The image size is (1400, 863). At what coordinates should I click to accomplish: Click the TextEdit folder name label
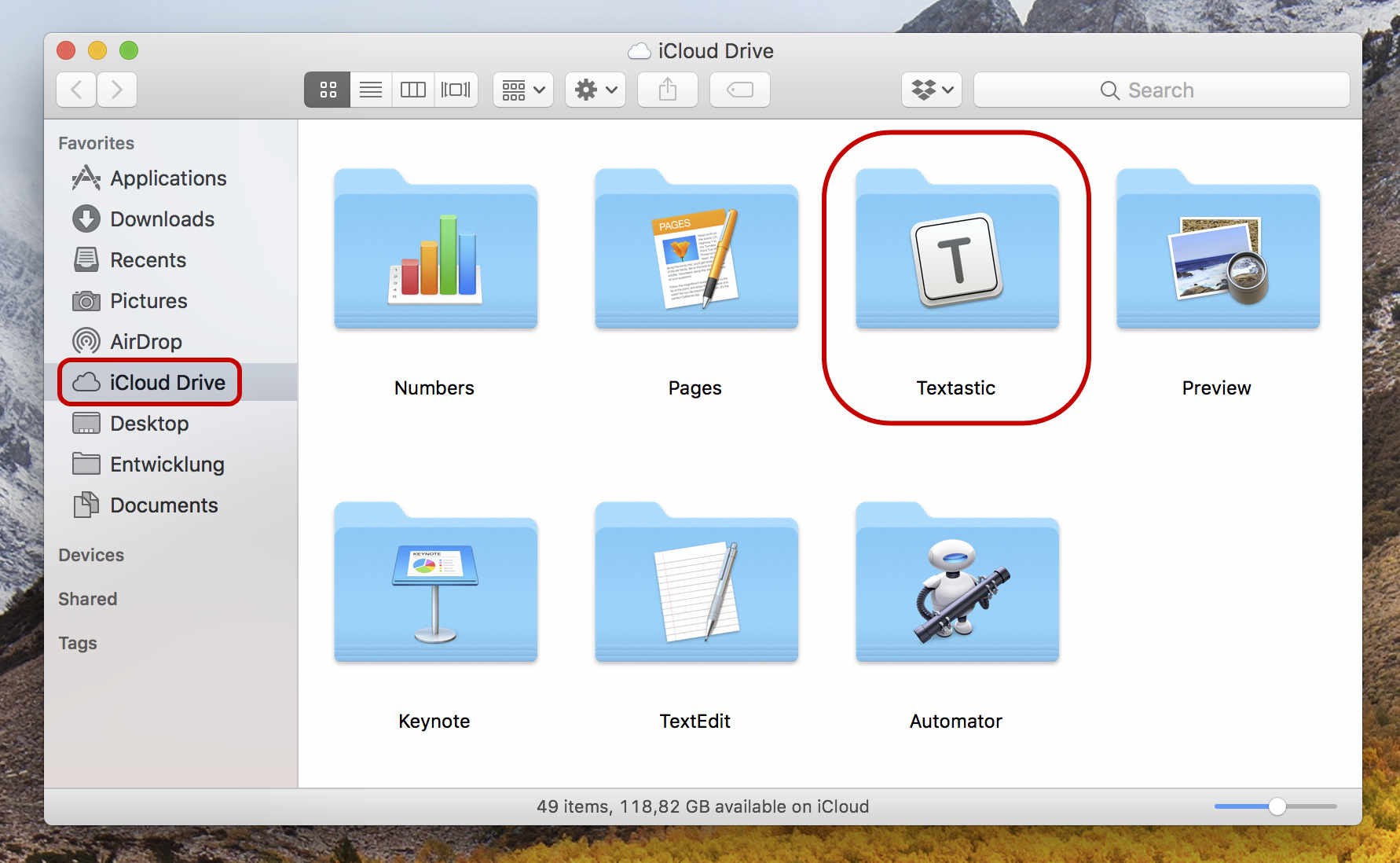[x=695, y=722]
